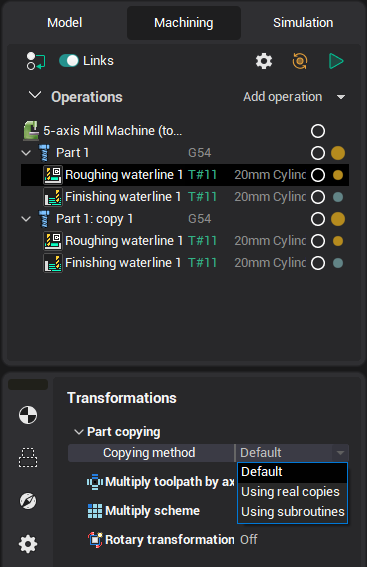
Task: Click the yellow status dot on Part 1
Action: point(338,153)
